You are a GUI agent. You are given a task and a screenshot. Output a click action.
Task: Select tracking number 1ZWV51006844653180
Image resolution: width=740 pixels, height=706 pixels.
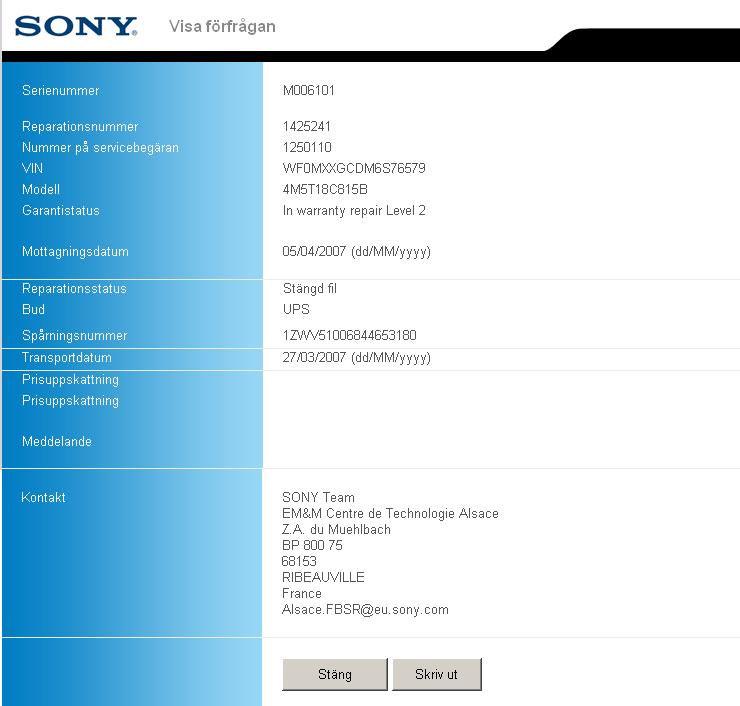pyautogui.click(x=349, y=335)
